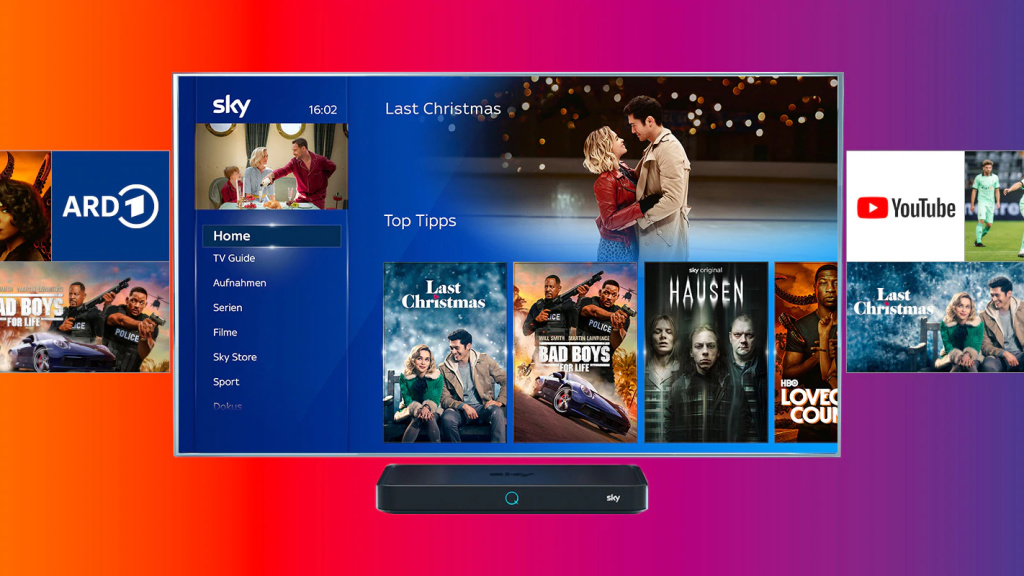Open the live TV preview thumbnail

(x=272, y=167)
